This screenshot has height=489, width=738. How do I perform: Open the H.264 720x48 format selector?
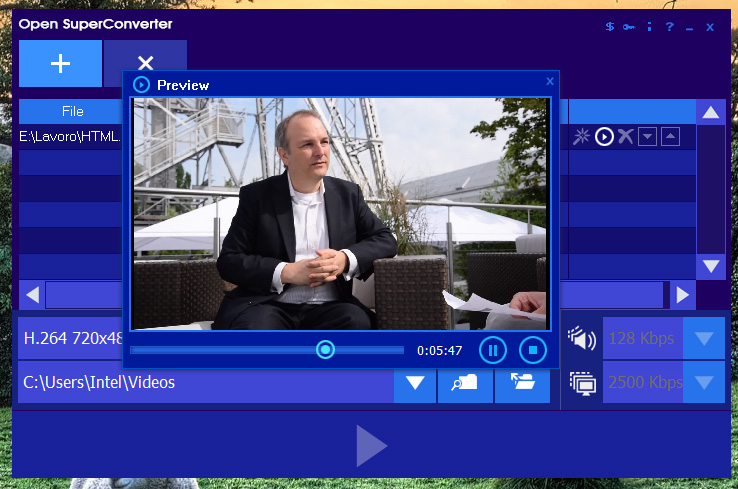point(71,338)
